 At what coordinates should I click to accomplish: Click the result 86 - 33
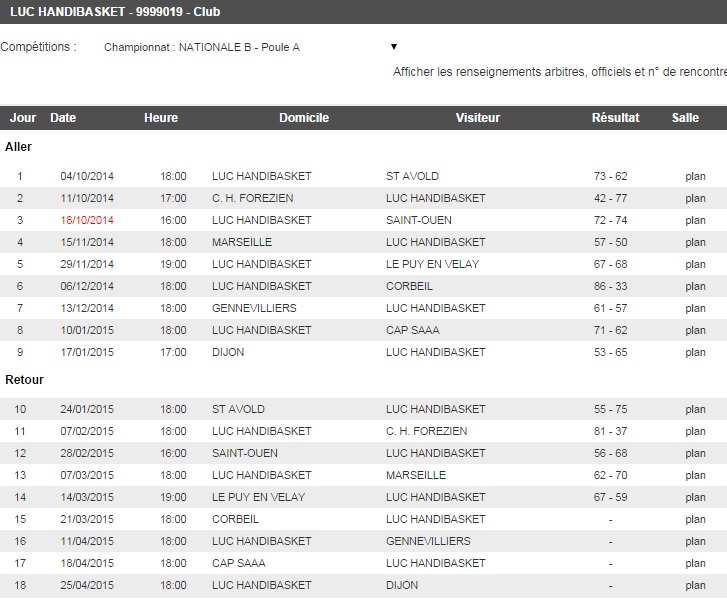(610, 286)
